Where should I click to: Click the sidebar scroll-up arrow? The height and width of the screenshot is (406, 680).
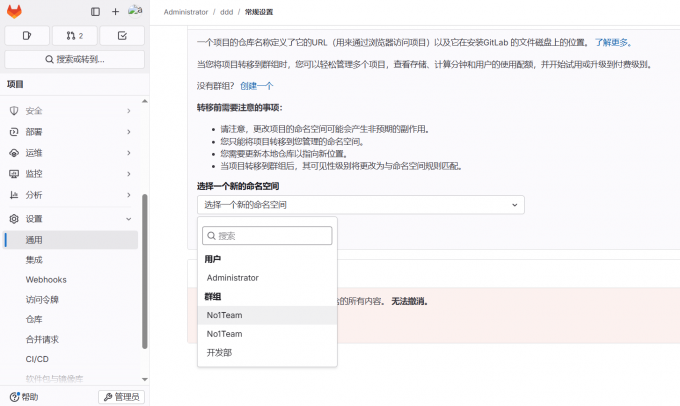pos(145,101)
